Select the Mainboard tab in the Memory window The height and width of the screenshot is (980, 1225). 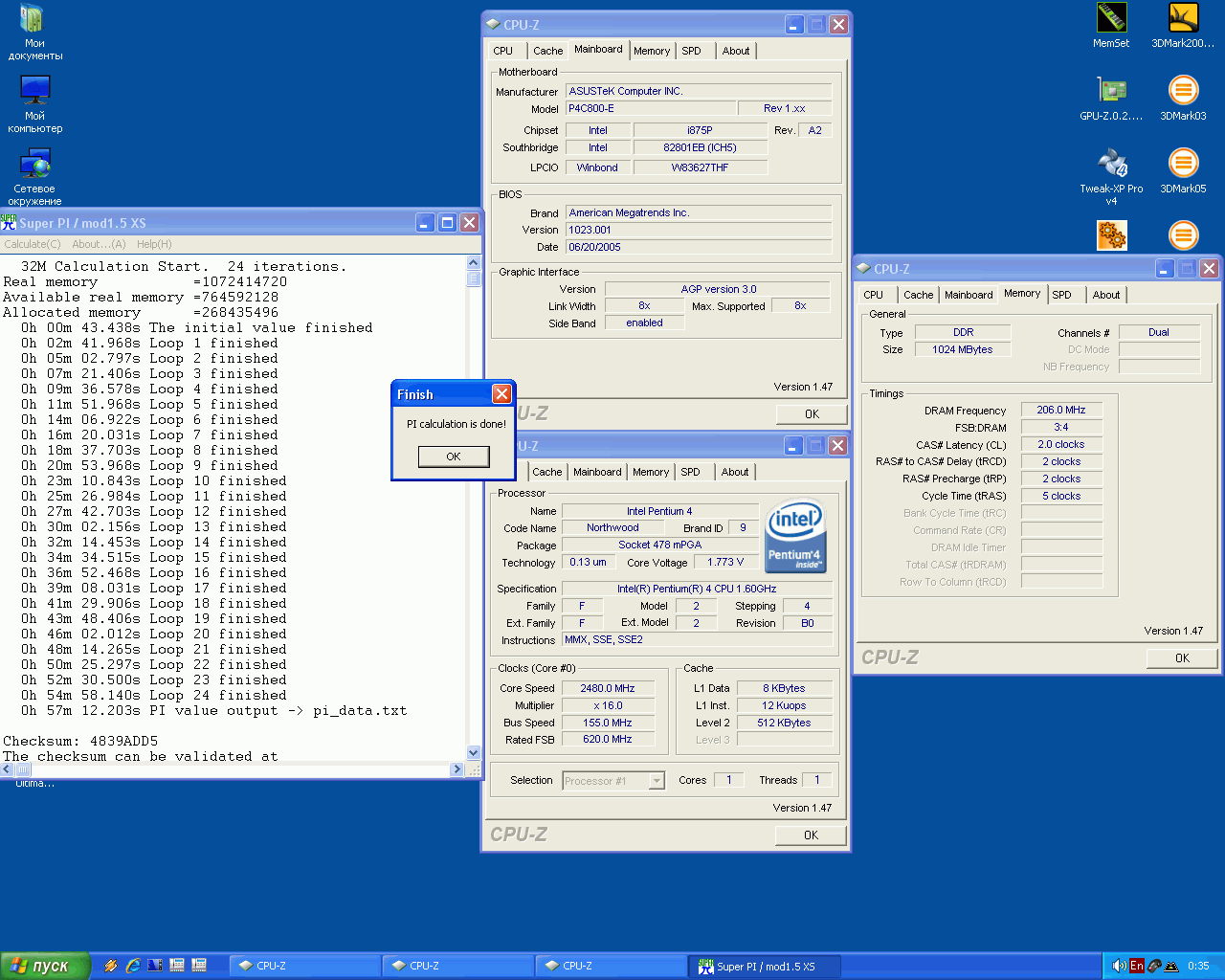click(x=969, y=295)
